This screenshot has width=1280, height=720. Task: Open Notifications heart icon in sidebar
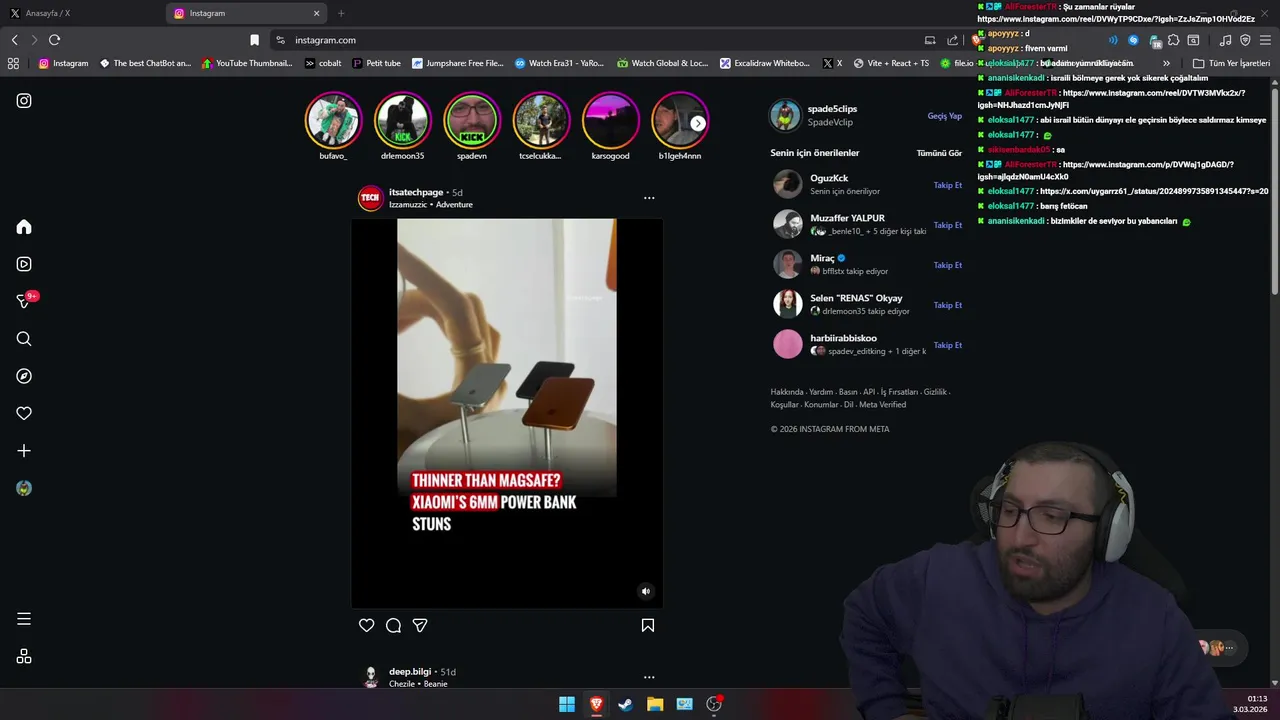coord(24,413)
